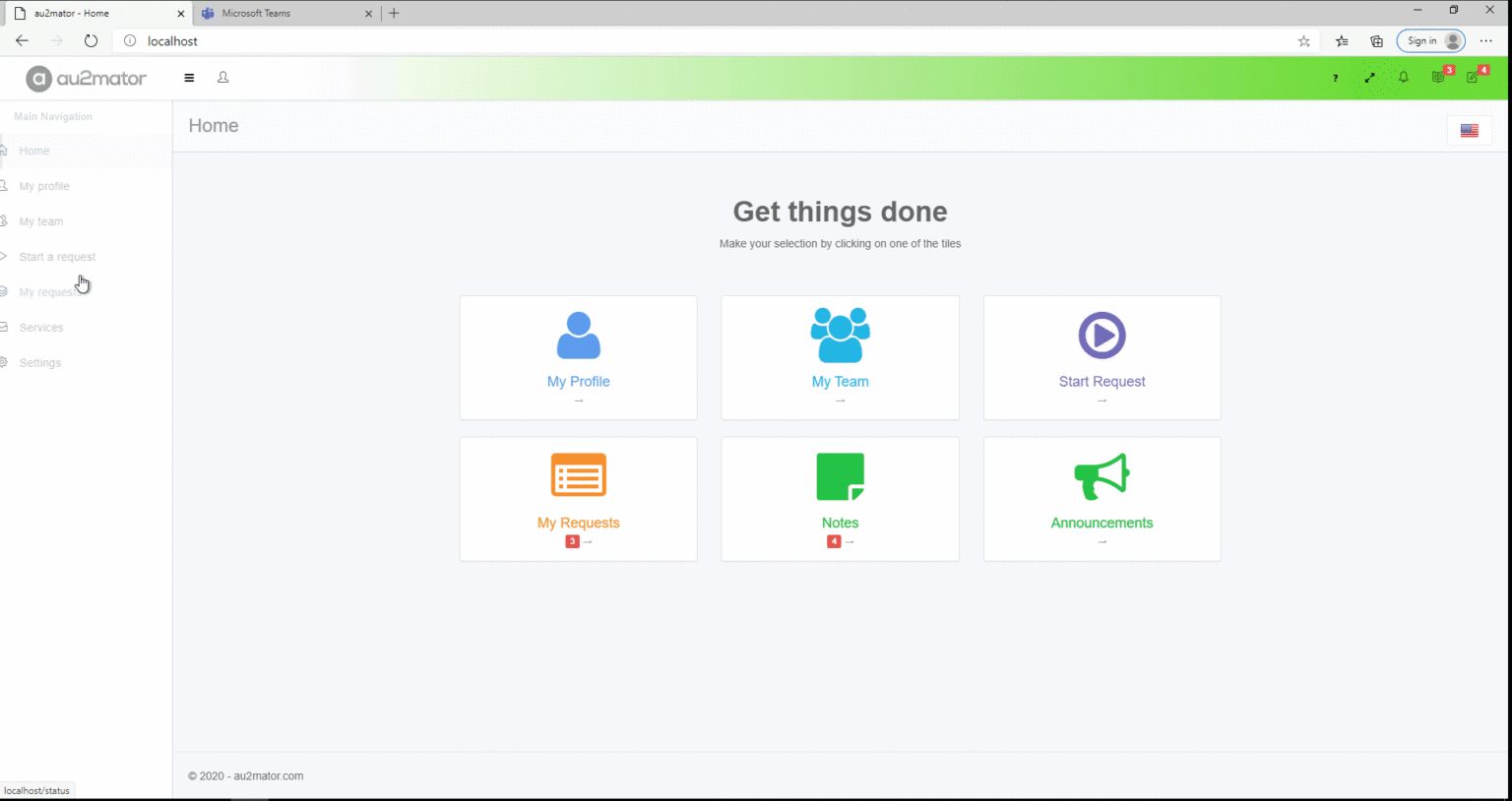Image resolution: width=1512 pixels, height=801 pixels.
Task: Open the language flag dropdown
Action: coord(1469,131)
